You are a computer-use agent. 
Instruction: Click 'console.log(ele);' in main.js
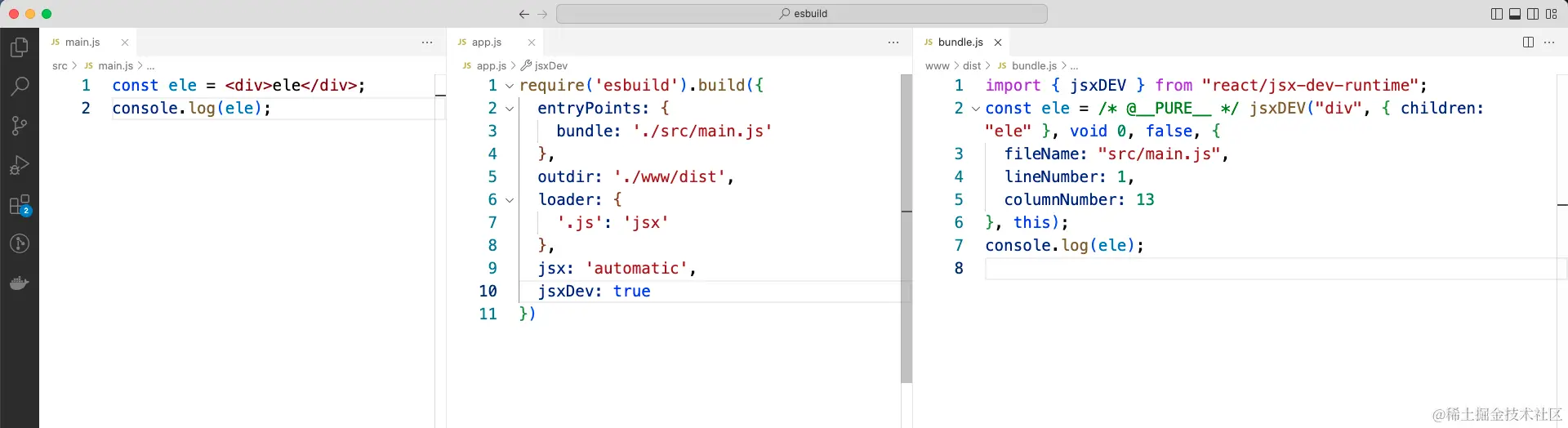point(191,109)
